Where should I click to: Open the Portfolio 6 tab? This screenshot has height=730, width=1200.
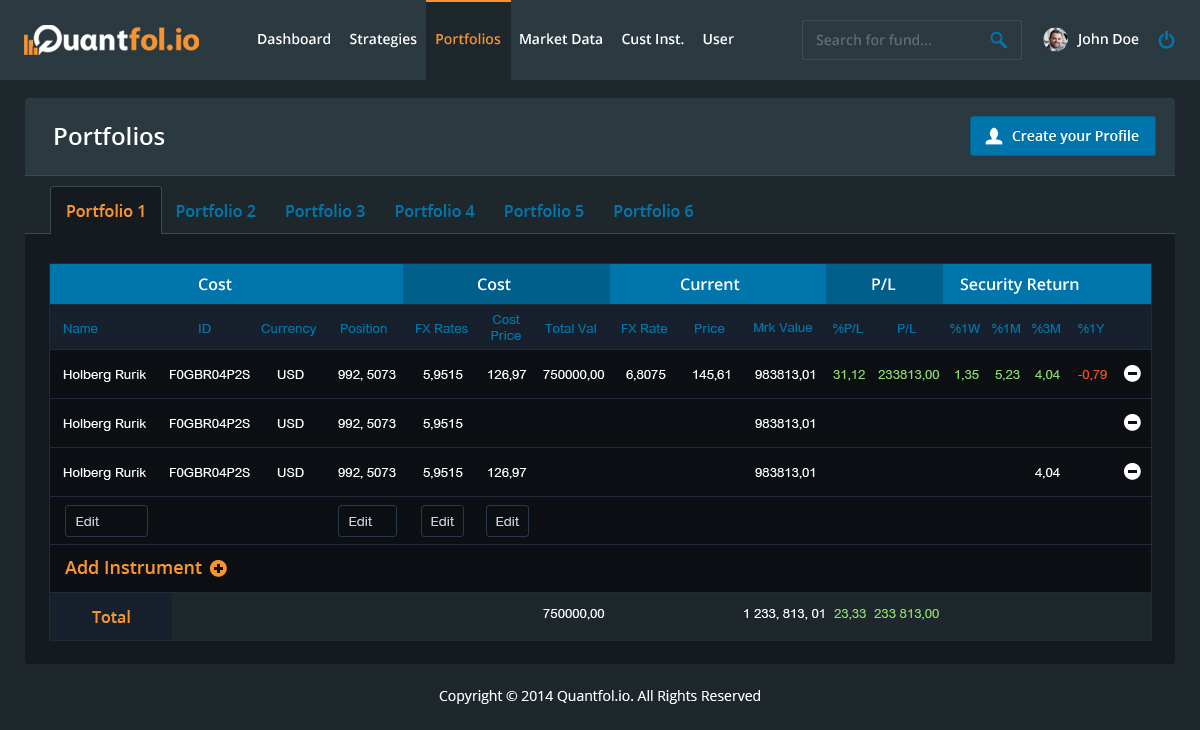(x=653, y=211)
